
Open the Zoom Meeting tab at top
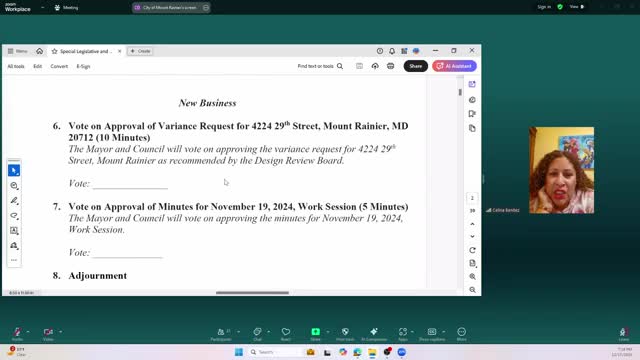coord(67,7)
